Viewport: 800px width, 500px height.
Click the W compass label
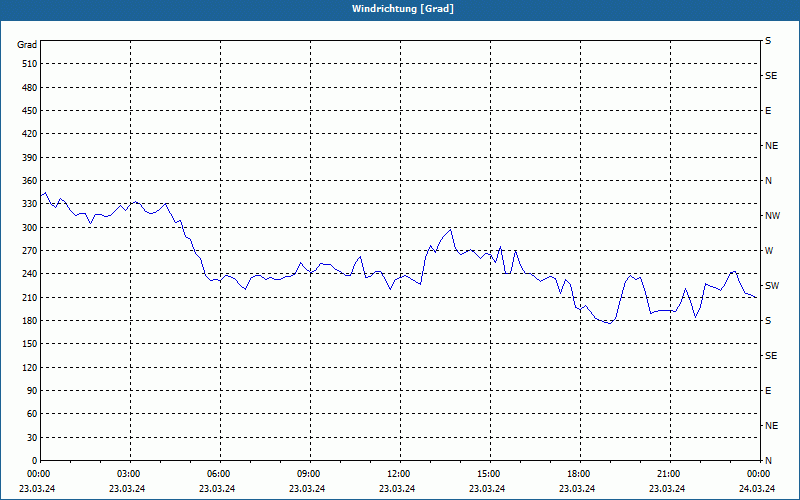[x=769, y=251]
